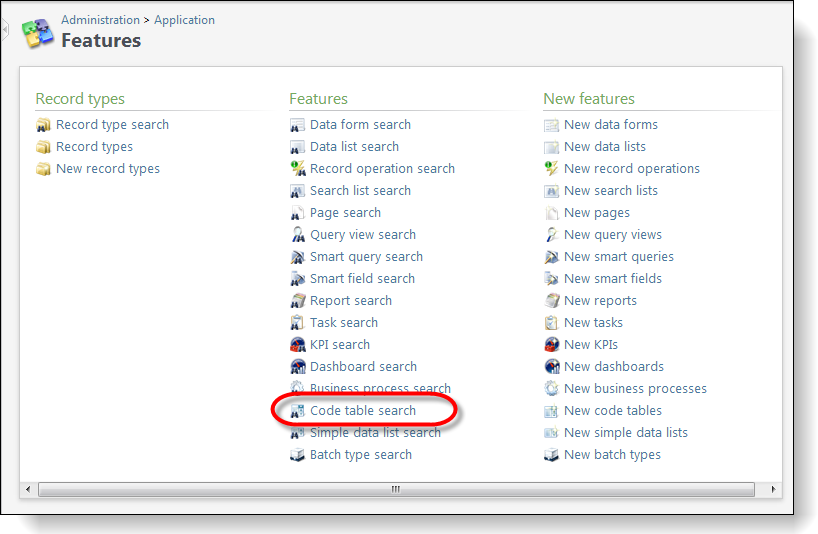Click the Record type search binoculars icon
The height and width of the screenshot is (534, 818).
43,125
